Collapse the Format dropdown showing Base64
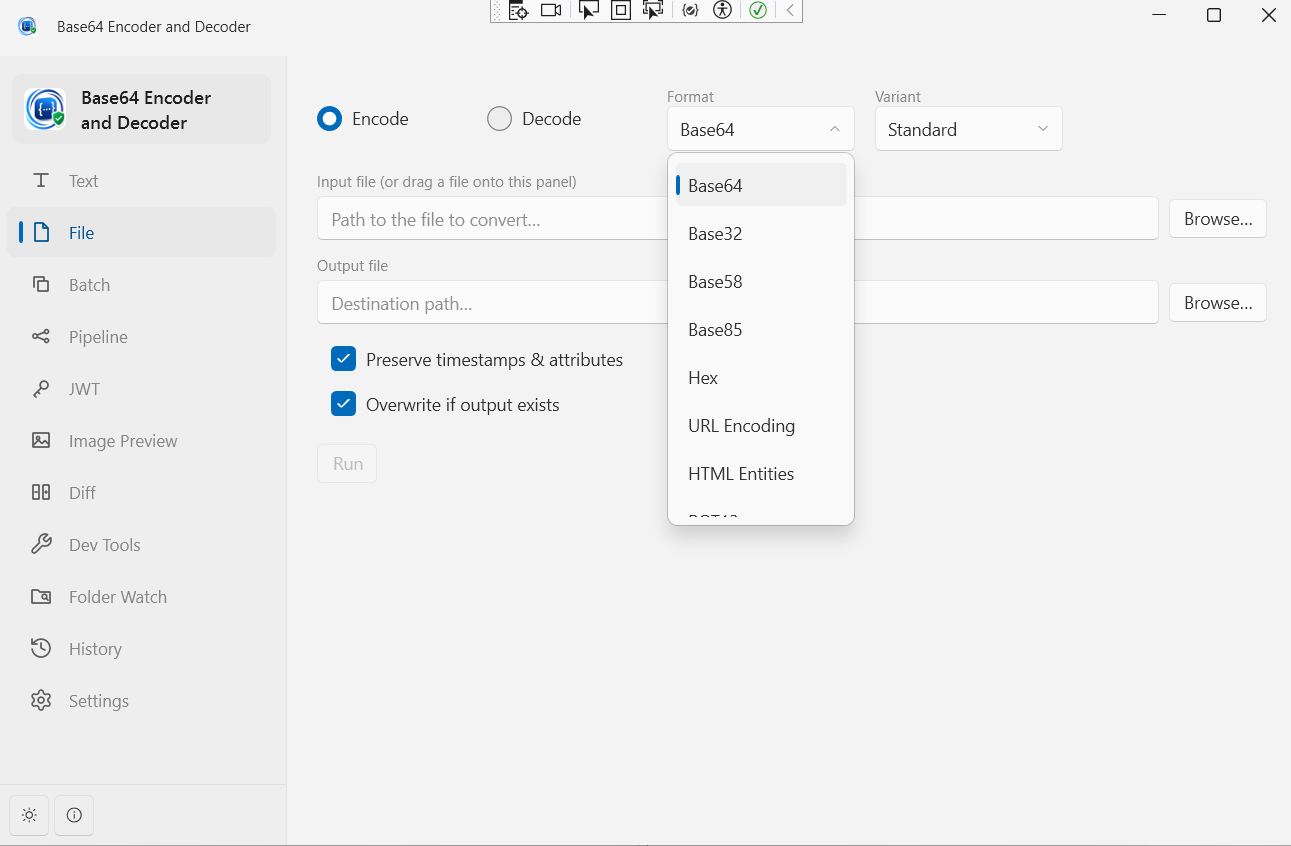Image resolution: width=1291 pixels, height=846 pixels. coord(760,129)
